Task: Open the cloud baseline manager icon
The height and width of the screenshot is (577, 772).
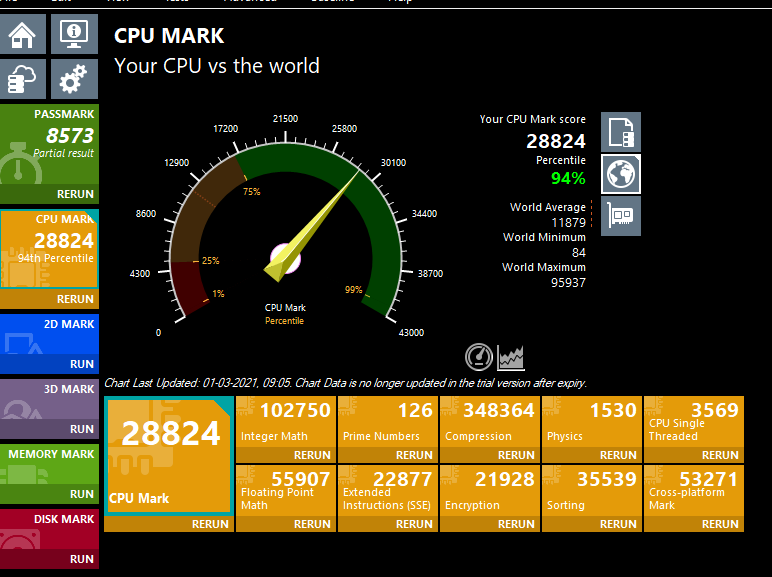Action: tap(23, 79)
